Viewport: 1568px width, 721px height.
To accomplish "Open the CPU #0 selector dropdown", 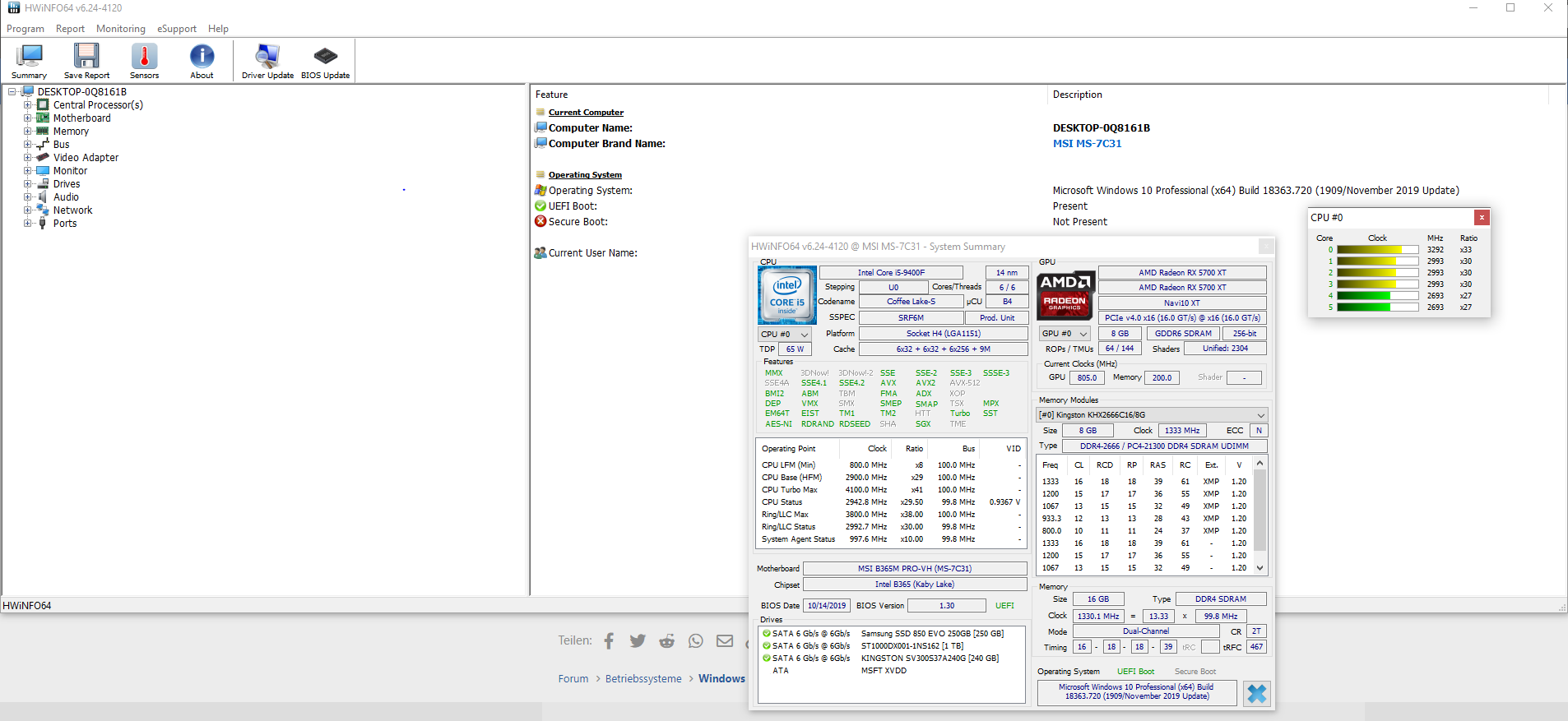I will click(x=784, y=335).
